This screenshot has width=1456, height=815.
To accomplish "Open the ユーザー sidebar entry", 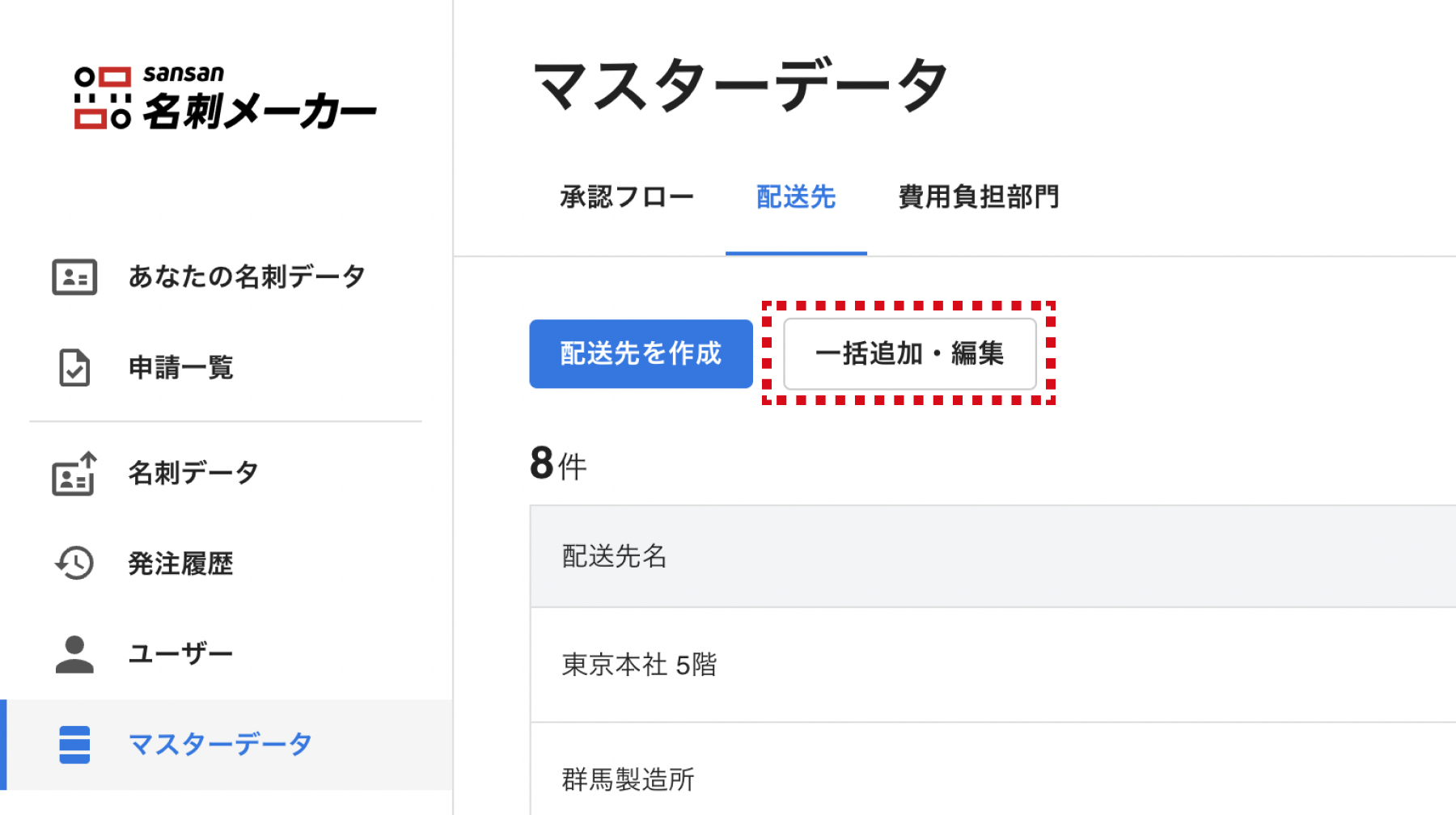I will [180, 654].
